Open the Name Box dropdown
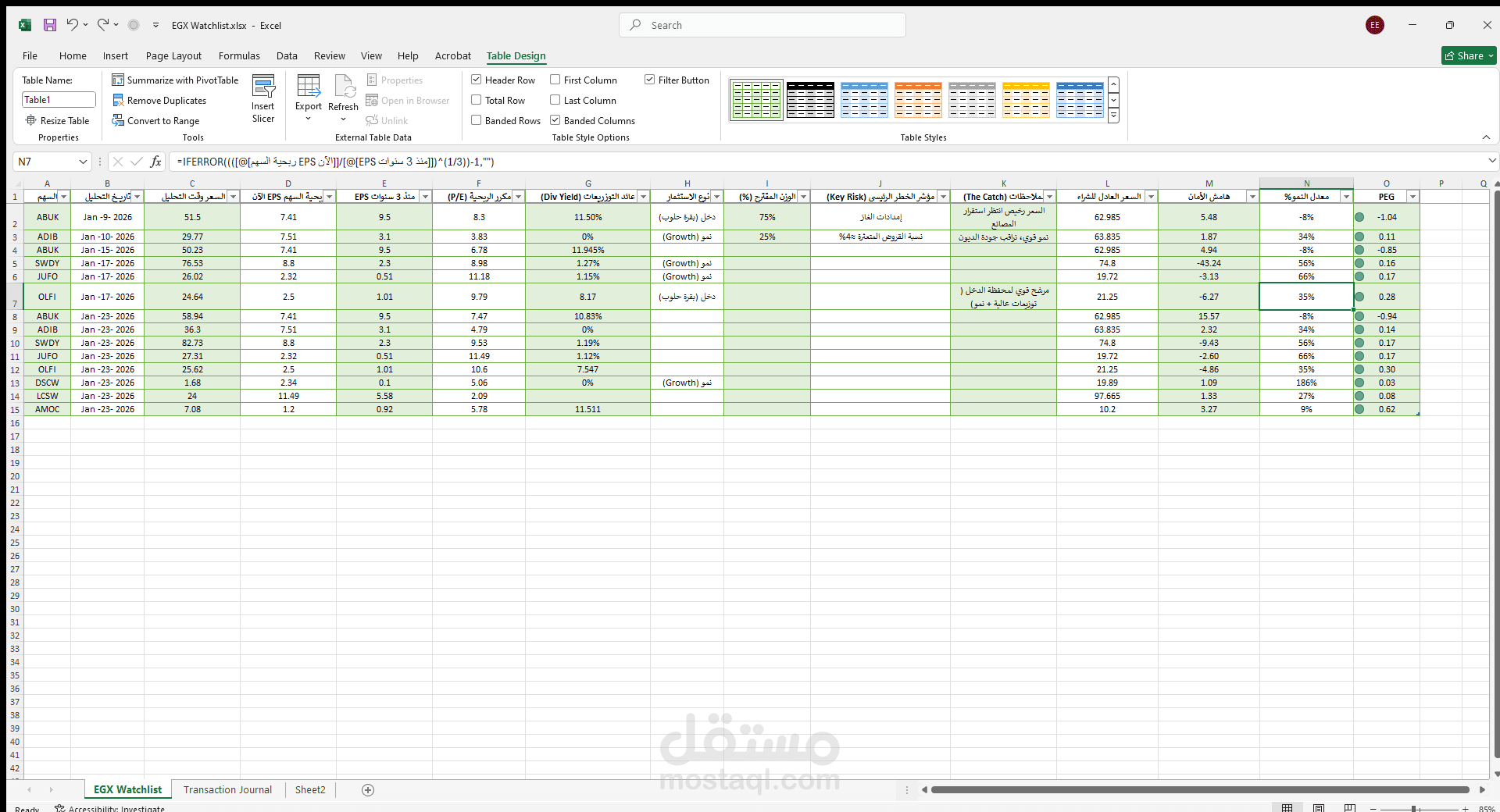 (x=83, y=162)
